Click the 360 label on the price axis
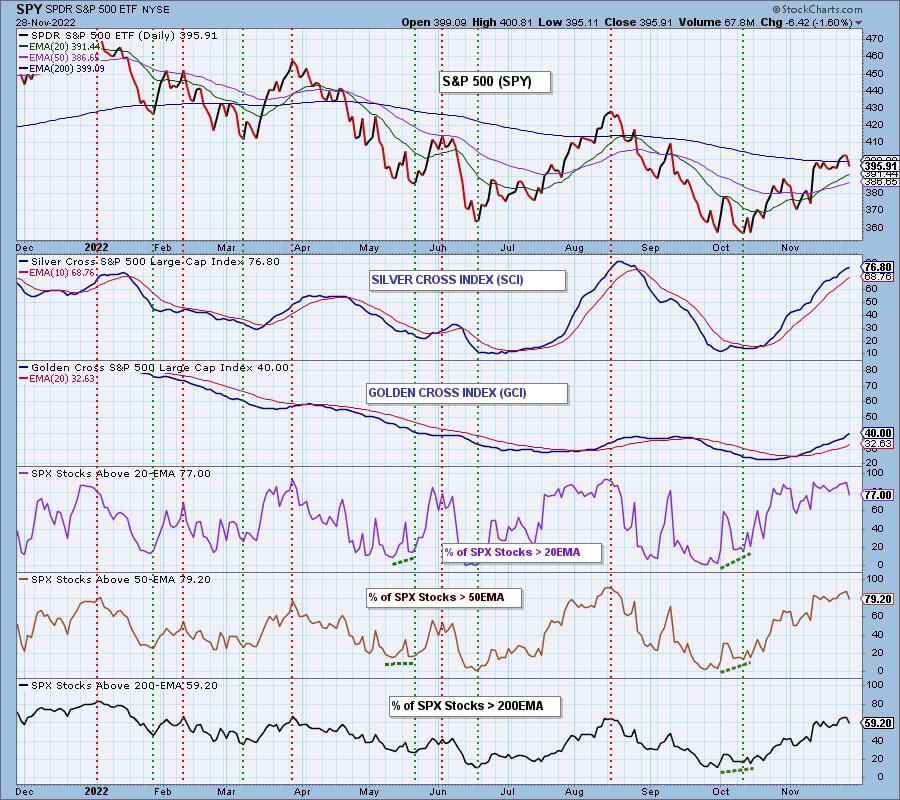900x800 pixels. (x=875, y=227)
